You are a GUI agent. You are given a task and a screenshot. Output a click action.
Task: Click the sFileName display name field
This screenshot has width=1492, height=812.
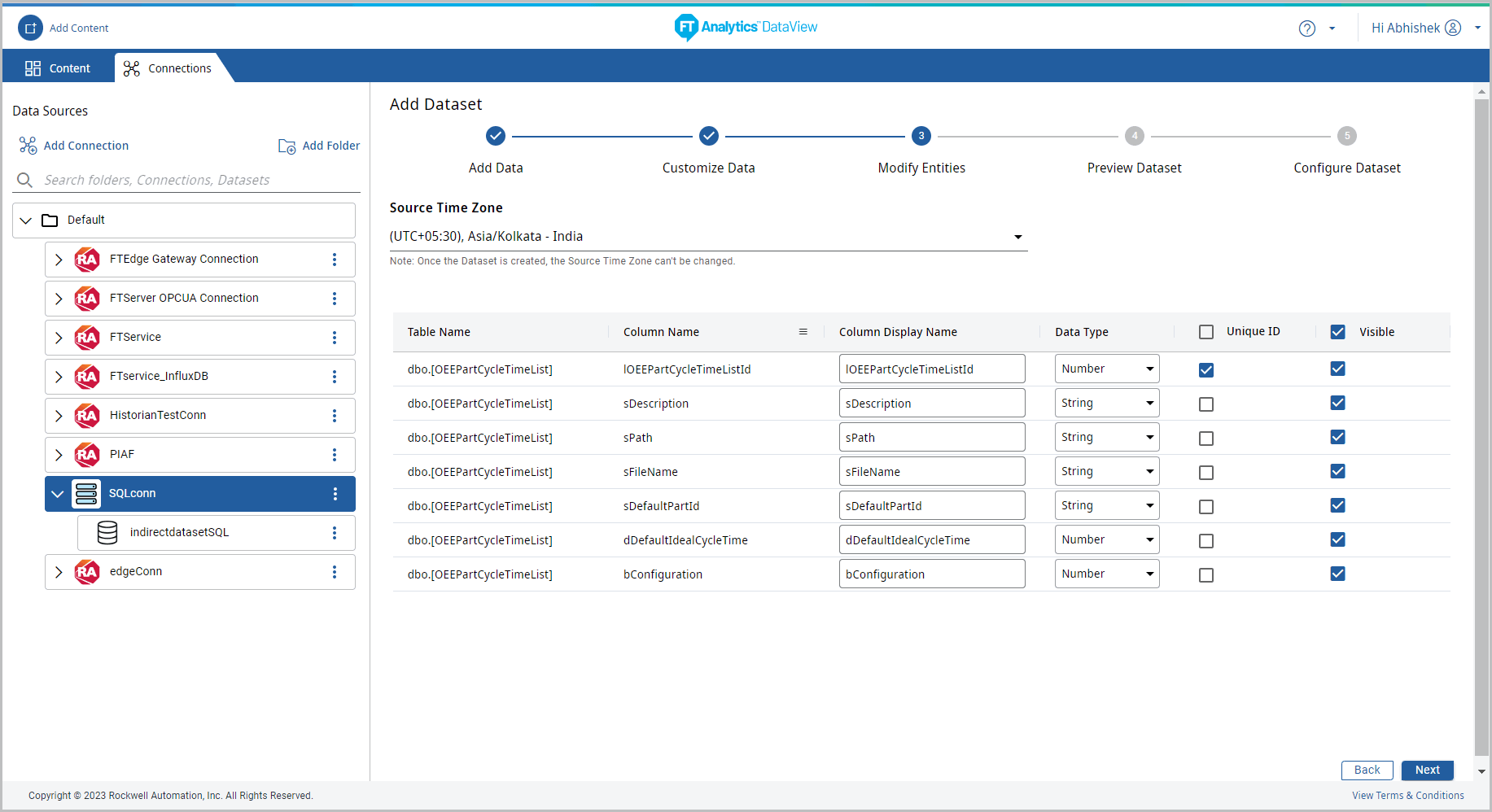(x=931, y=472)
